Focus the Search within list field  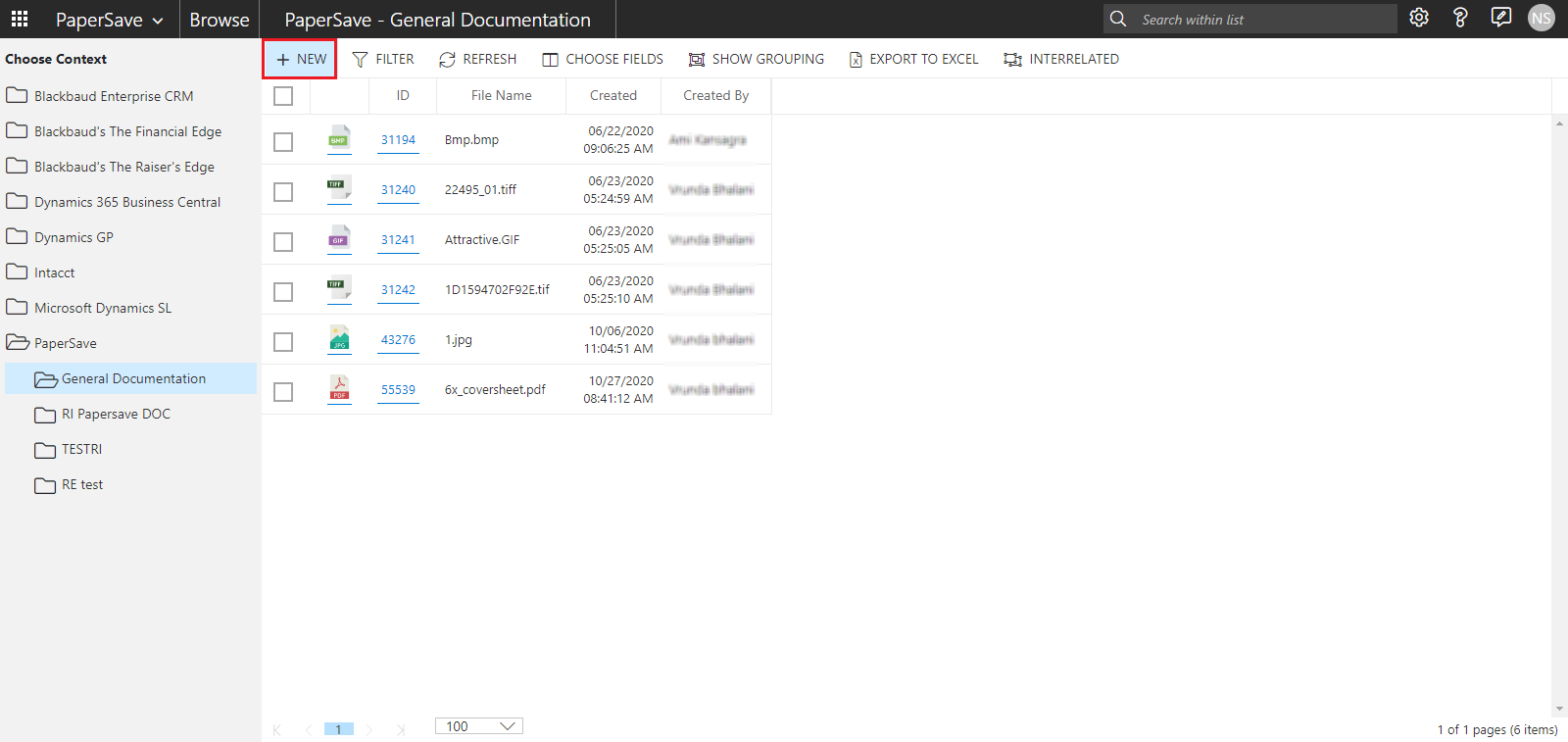pos(1264,20)
